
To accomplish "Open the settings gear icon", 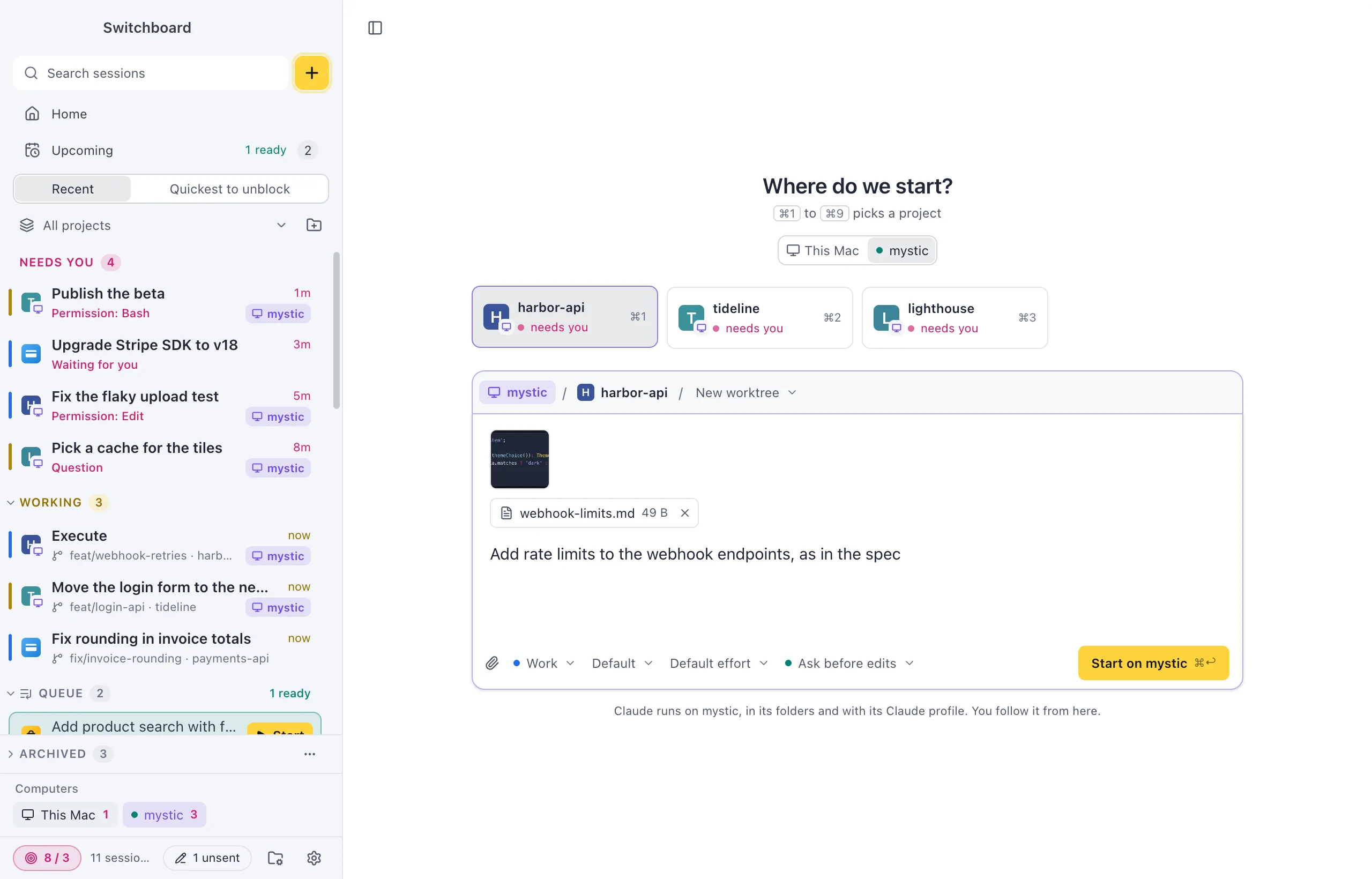I will (314, 858).
